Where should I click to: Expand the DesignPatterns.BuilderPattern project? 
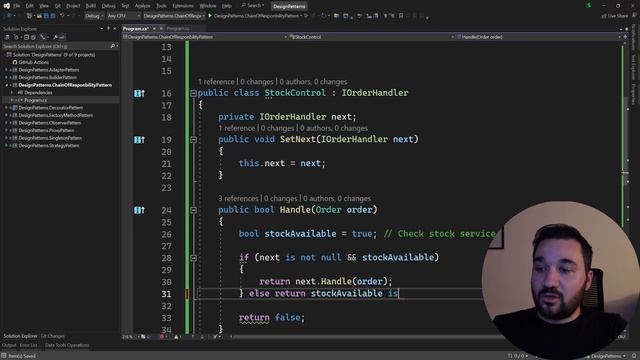coord(6,77)
